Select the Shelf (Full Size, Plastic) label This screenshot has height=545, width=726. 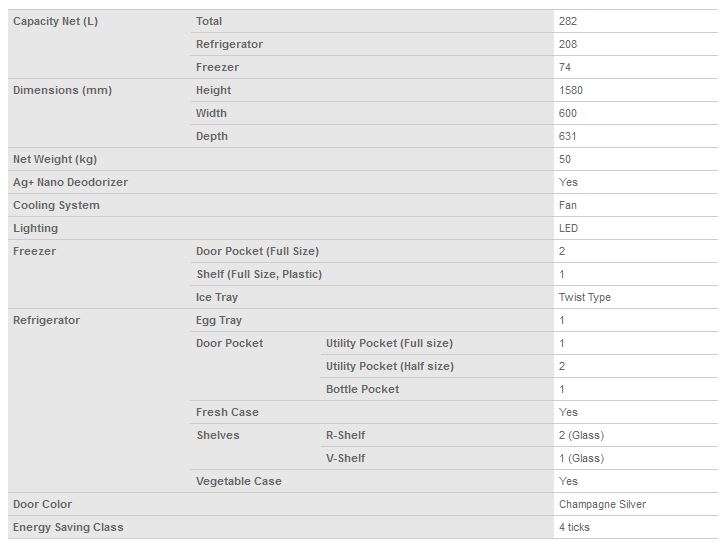click(x=259, y=275)
